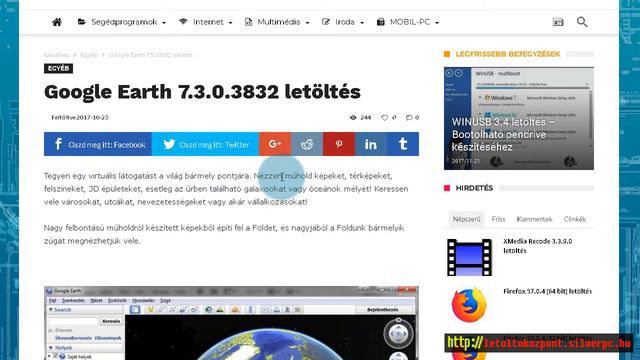Share via Google Plus icon
This screenshot has width=640, height=360.
click(x=275, y=144)
